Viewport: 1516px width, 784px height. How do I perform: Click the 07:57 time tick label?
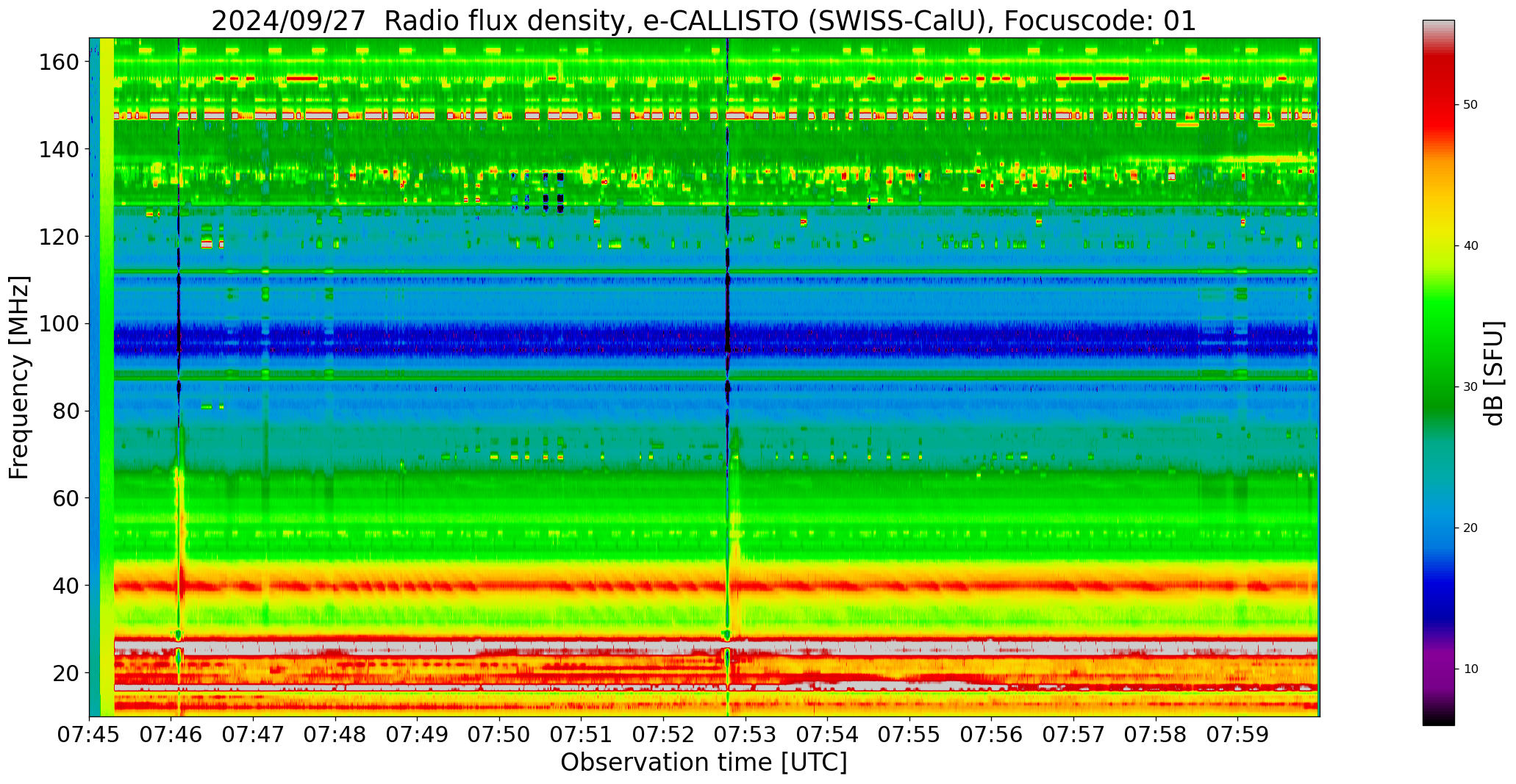pyautogui.click(x=1073, y=734)
